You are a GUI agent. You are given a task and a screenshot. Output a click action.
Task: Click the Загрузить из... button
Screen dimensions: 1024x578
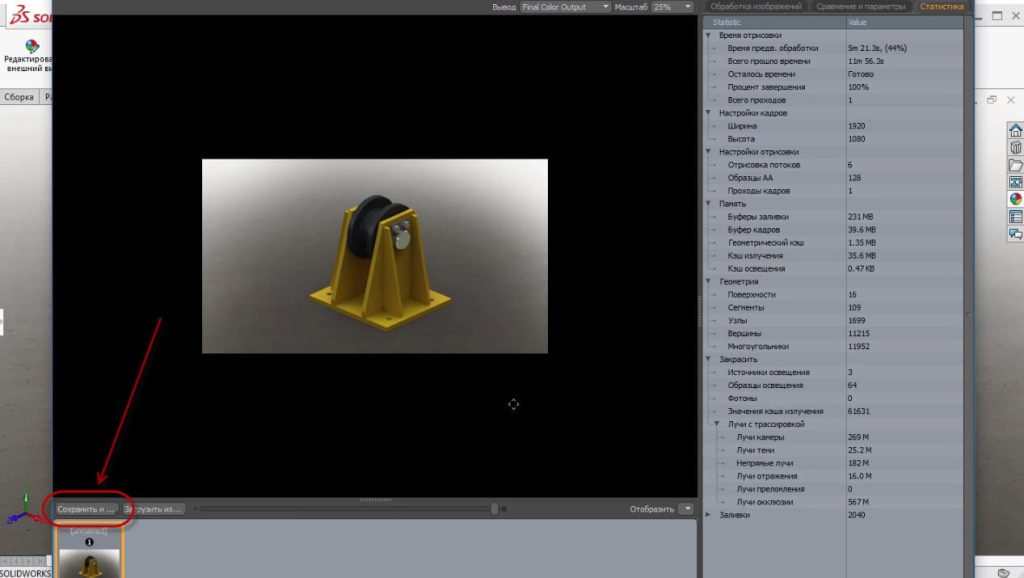tap(153, 509)
